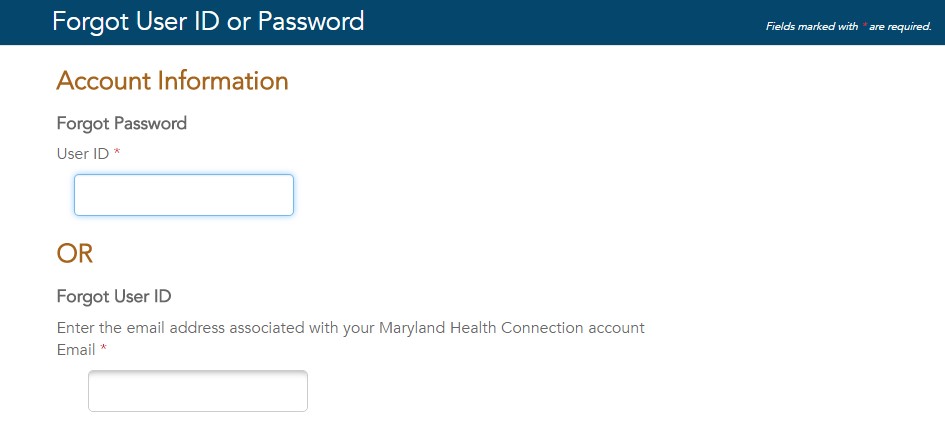The image size is (945, 425).
Task: Click the word "associated" in the instruction sentence
Action: tap(267, 328)
